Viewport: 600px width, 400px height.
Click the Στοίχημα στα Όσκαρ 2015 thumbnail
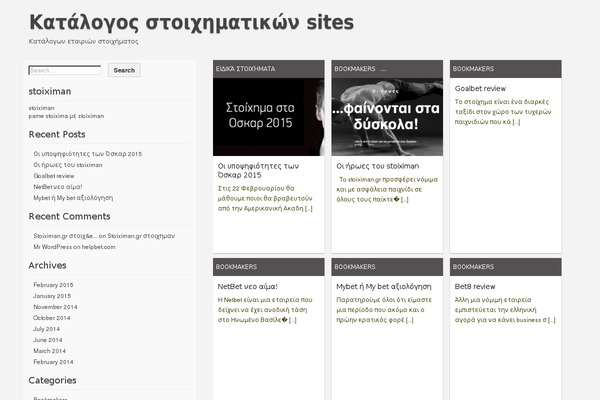point(269,117)
